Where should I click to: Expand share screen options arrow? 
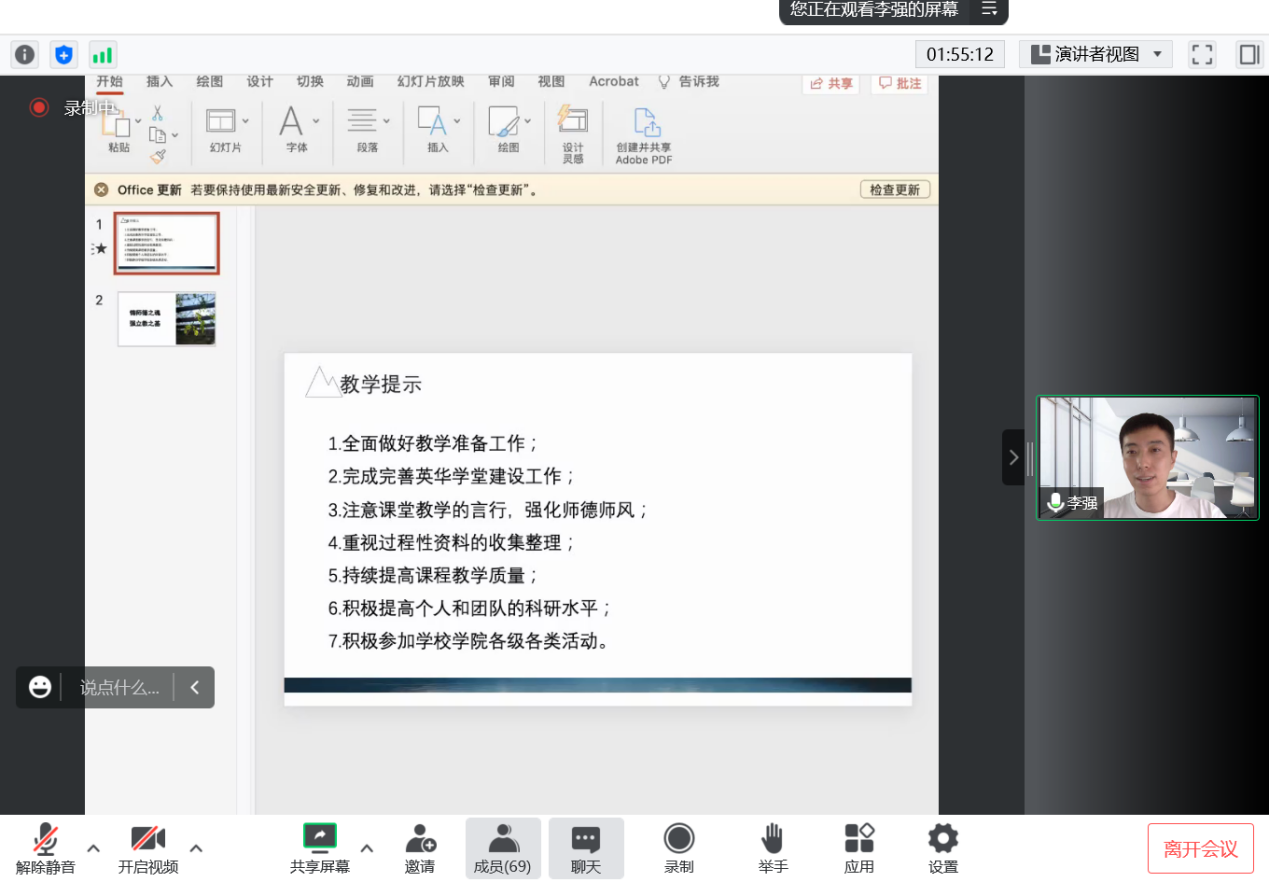coord(367,848)
